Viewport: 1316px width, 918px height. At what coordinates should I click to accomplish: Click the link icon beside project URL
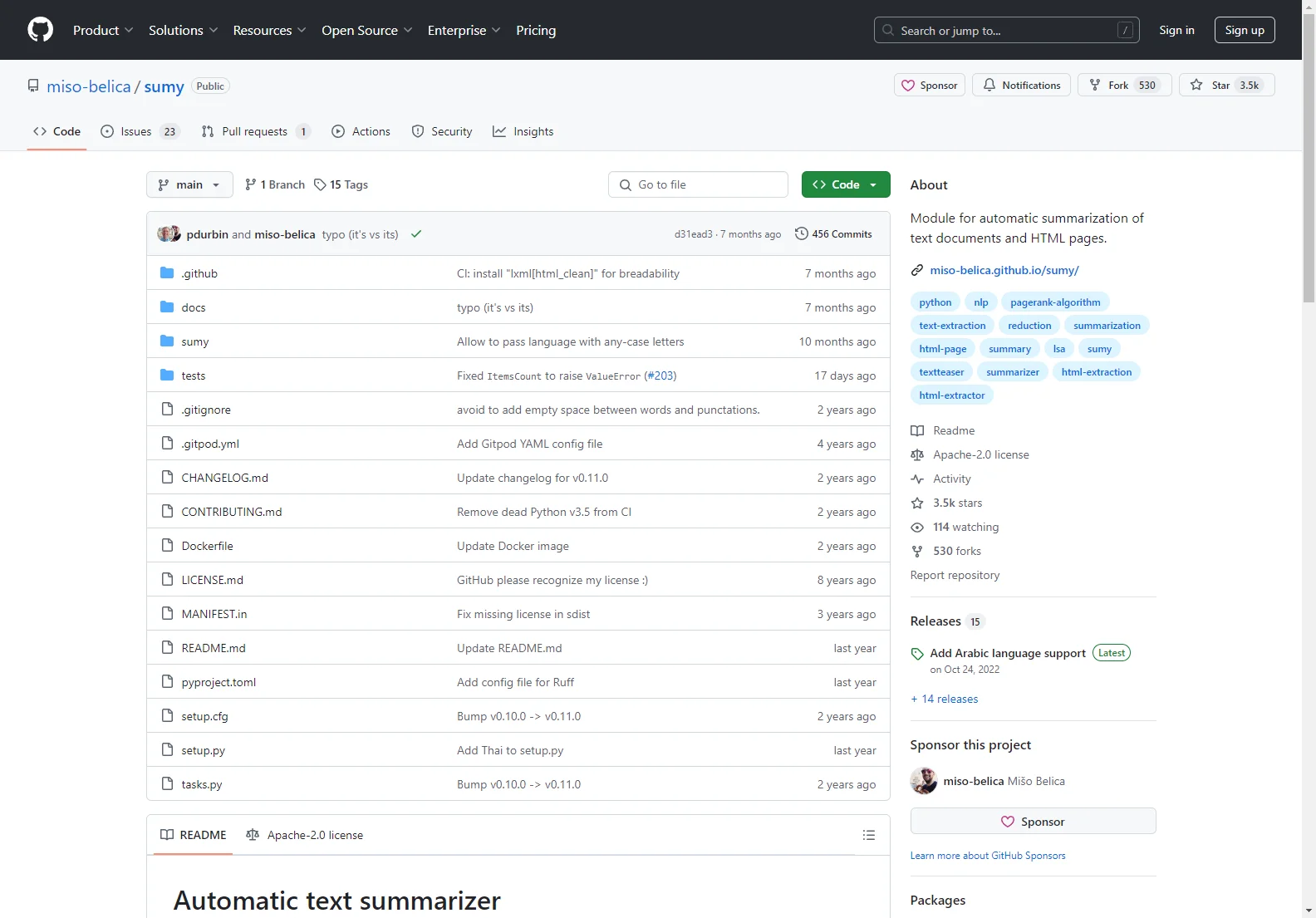coord(917,271)
